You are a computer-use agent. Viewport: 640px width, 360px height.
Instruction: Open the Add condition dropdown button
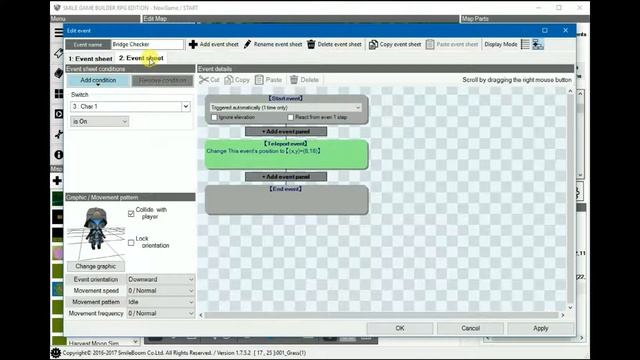(98, 80)
